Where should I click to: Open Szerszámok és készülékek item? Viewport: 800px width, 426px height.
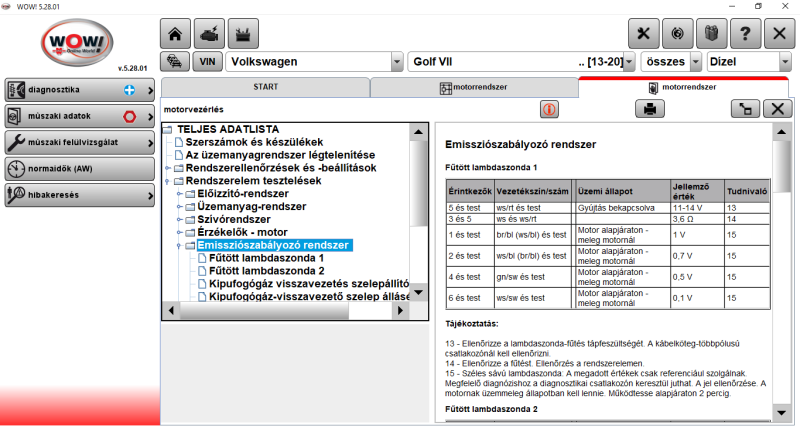[254, 142]
